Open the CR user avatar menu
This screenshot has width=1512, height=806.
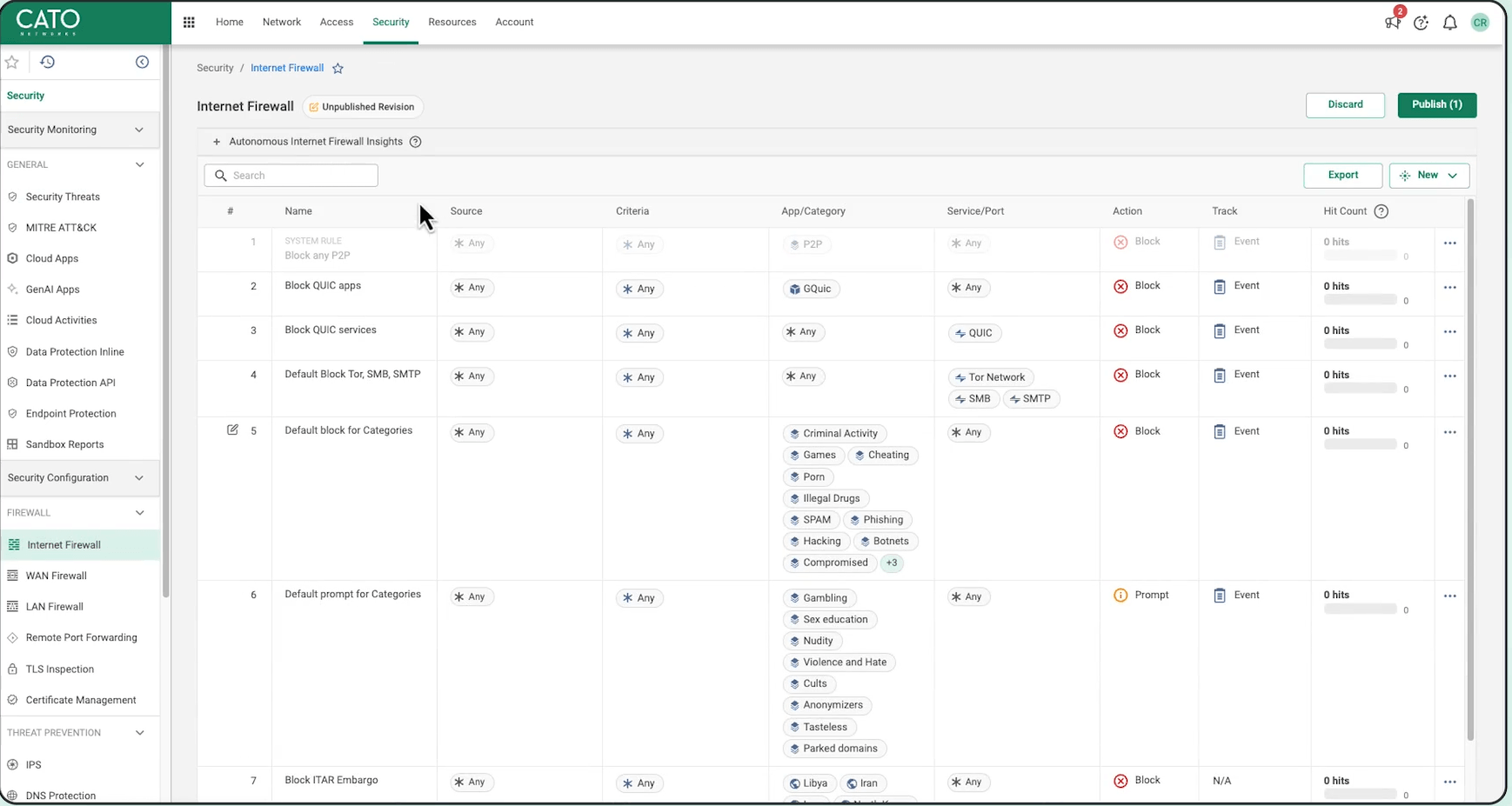pos(1479,23)
